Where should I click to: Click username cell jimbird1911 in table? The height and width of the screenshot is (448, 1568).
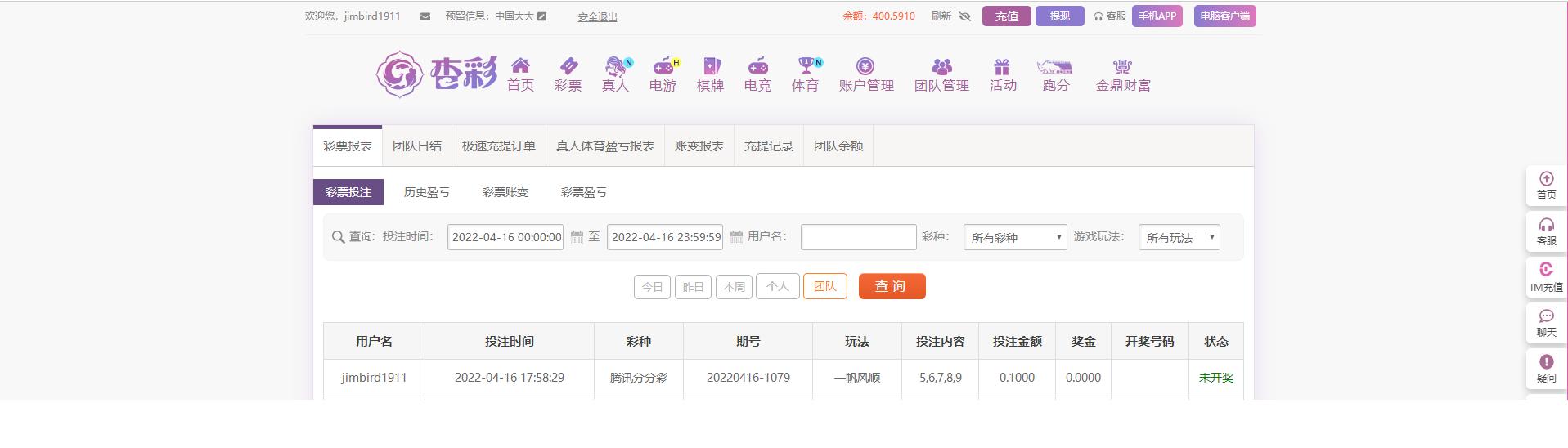tap(374, 378)
